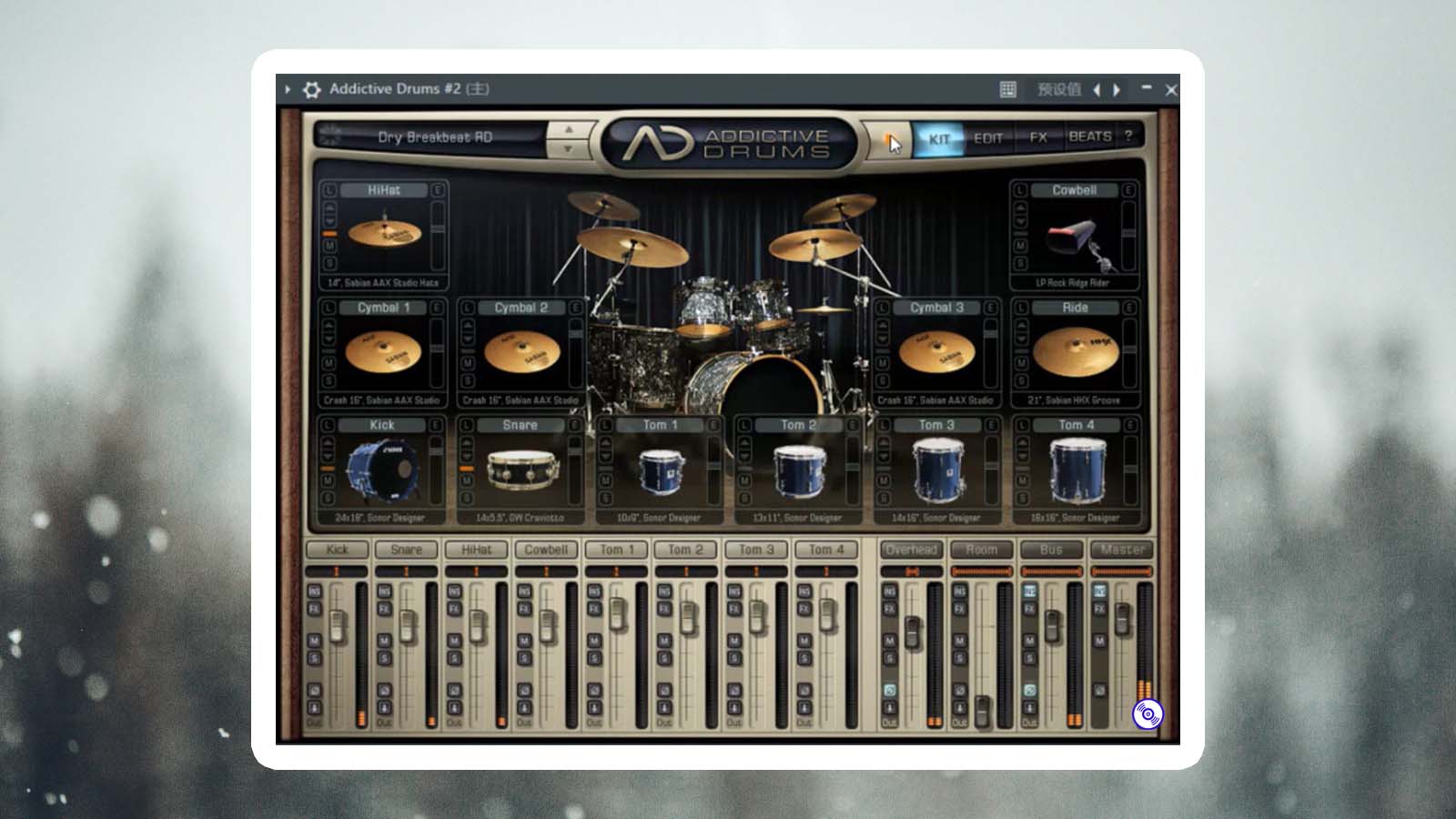Viewport: 1456px width, 819px height.
Task: Open the preset grid icon in title bar
Action: click(x=1008, y=89)
